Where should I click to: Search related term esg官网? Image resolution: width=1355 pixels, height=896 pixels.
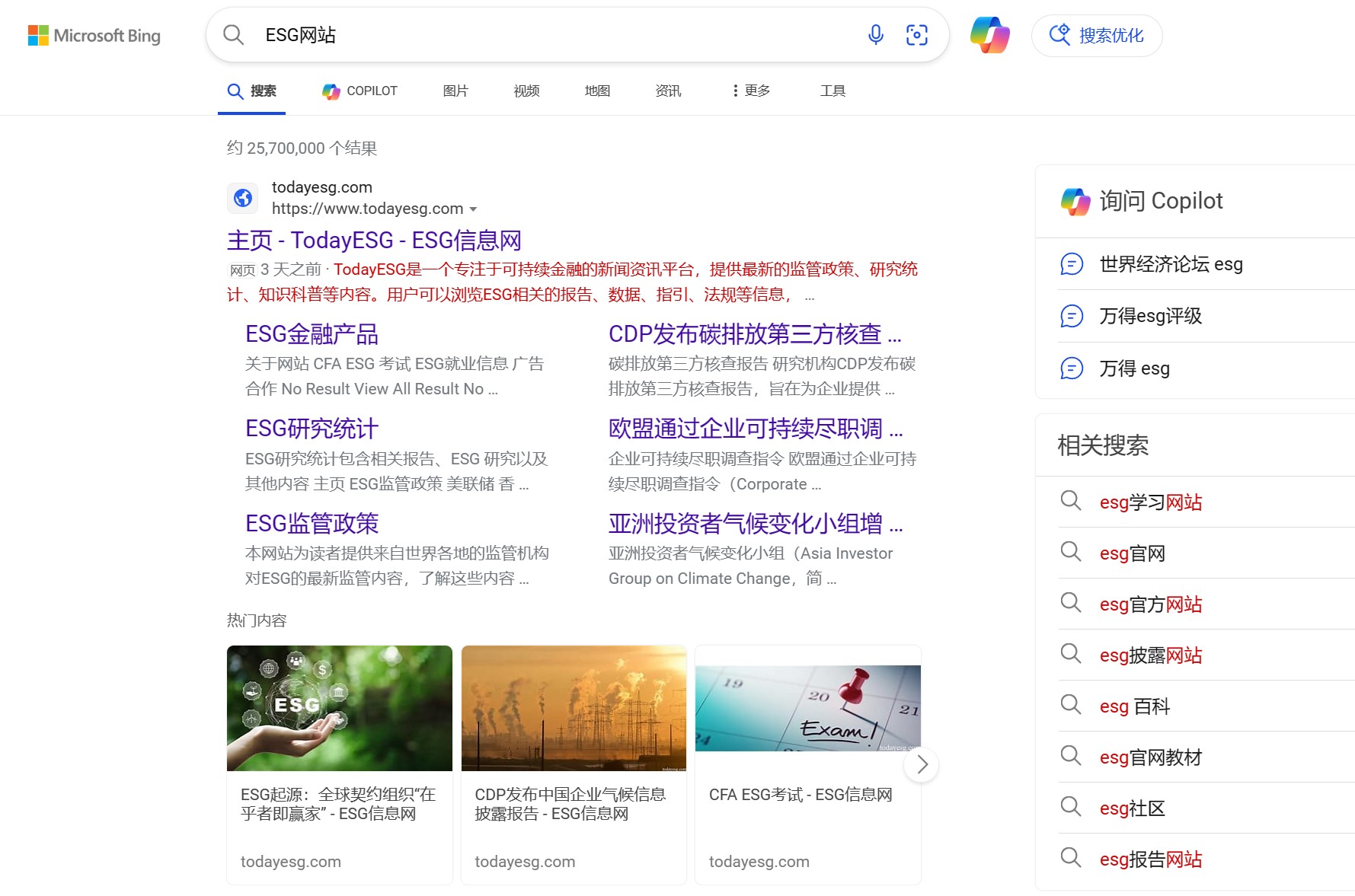click(x=1133, y=553)
